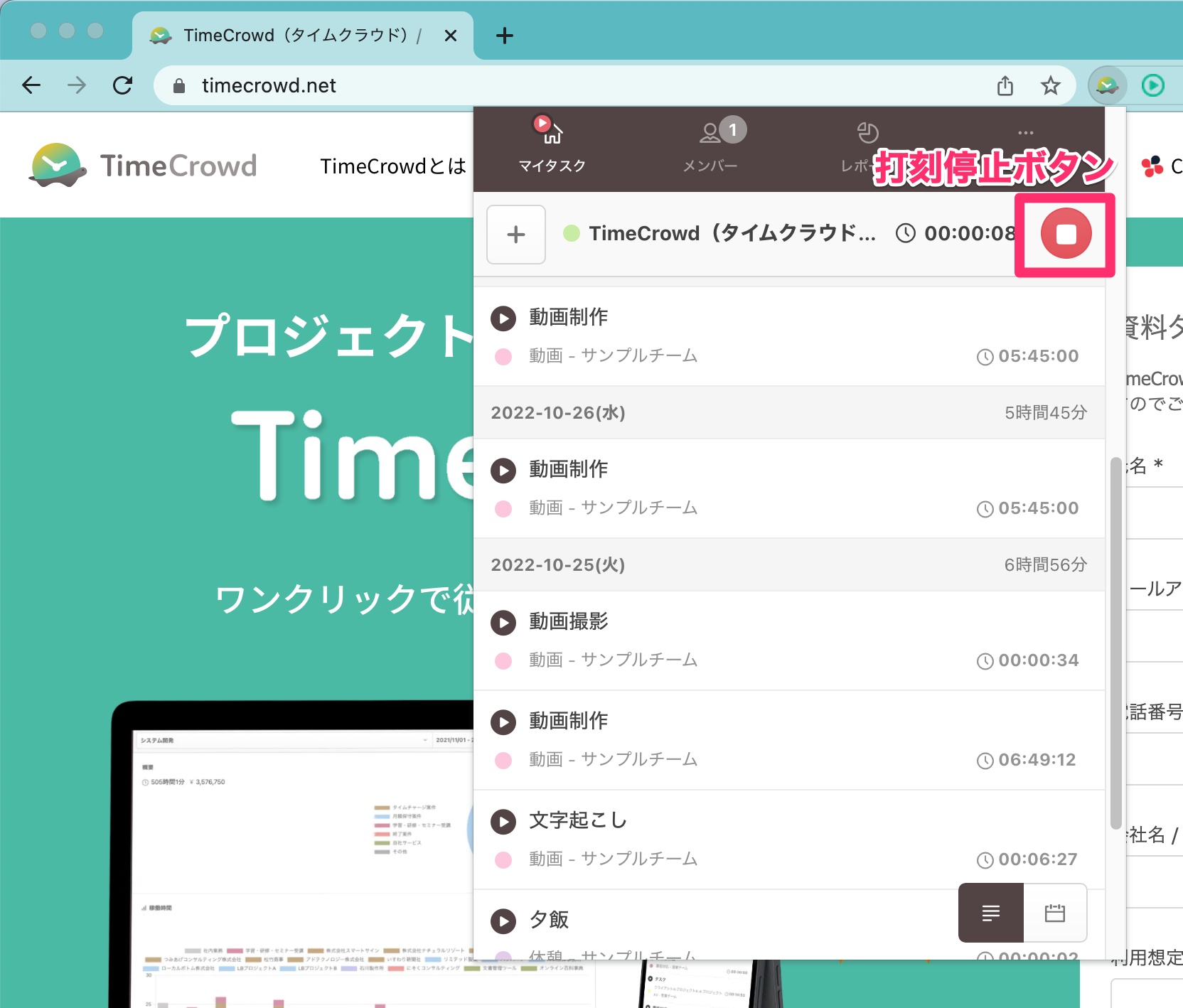The image size is (1183, 1008).
Task: Start the timer for the 動画制作 task
Action: pyautogui.click(x=503, y=318)
